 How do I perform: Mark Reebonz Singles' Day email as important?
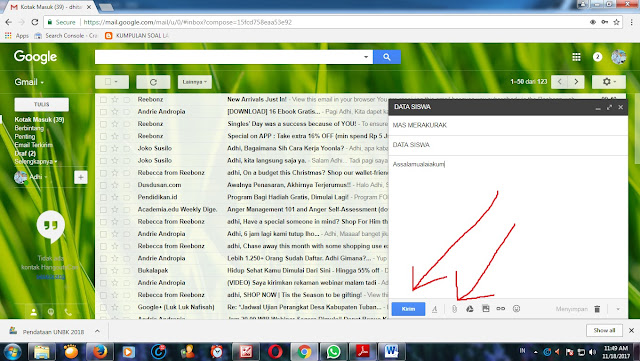point(127,124)
